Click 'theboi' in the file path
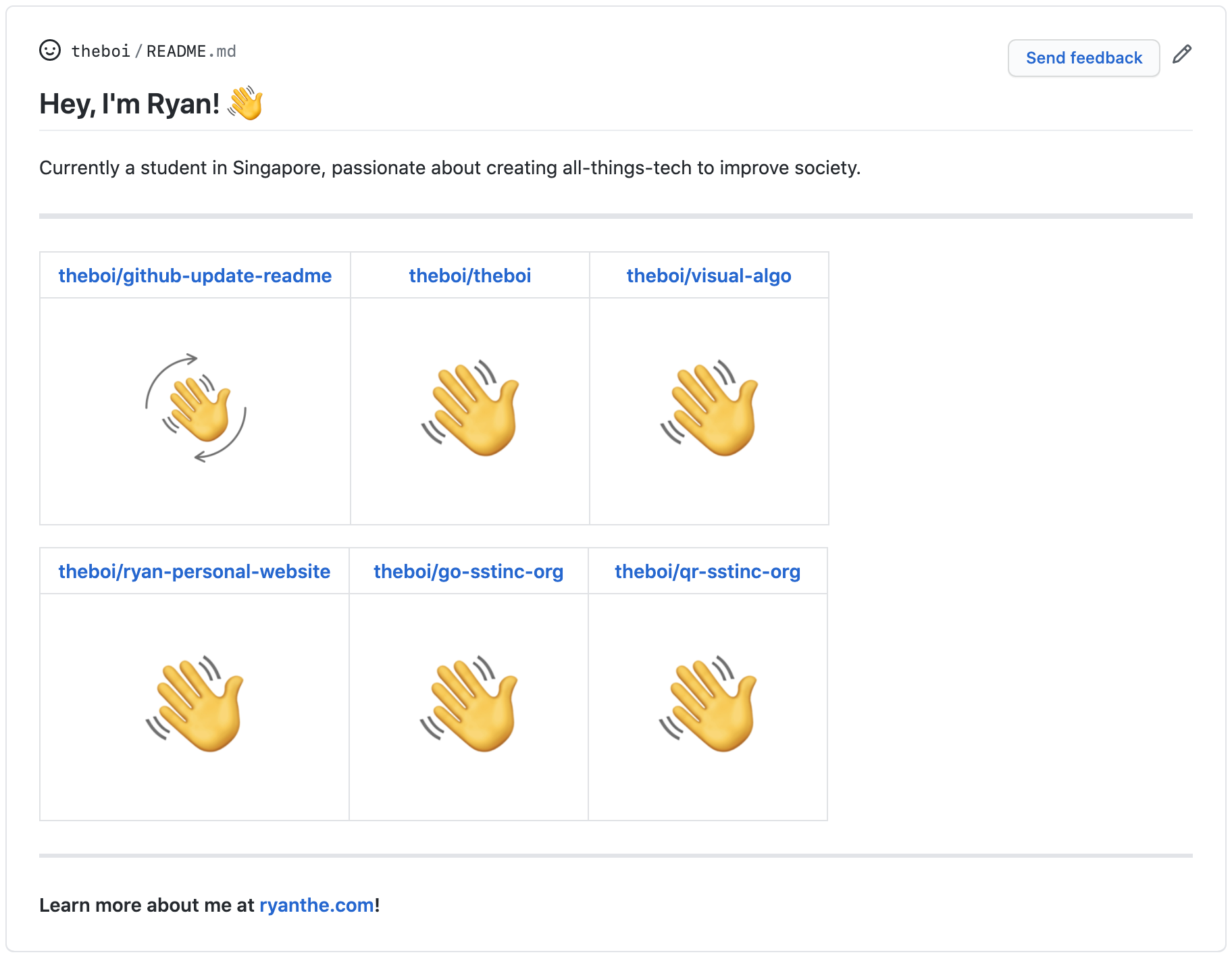Image resolution: width=1232 pixels, height=959 pixels. (101, 51)
